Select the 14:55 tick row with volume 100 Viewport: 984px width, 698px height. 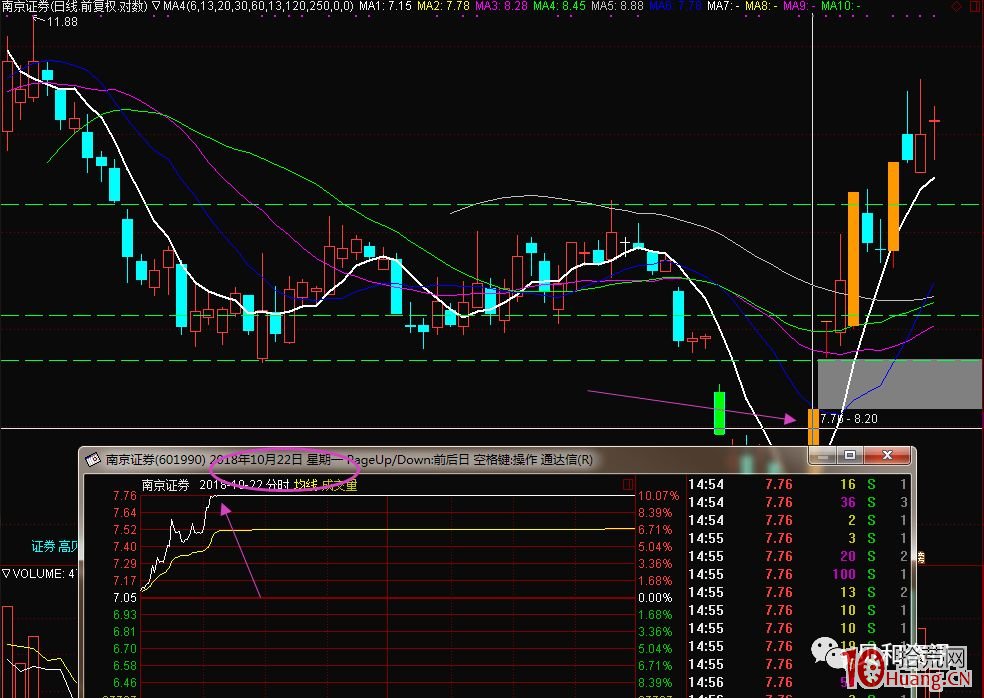click(x=798, y=574)
